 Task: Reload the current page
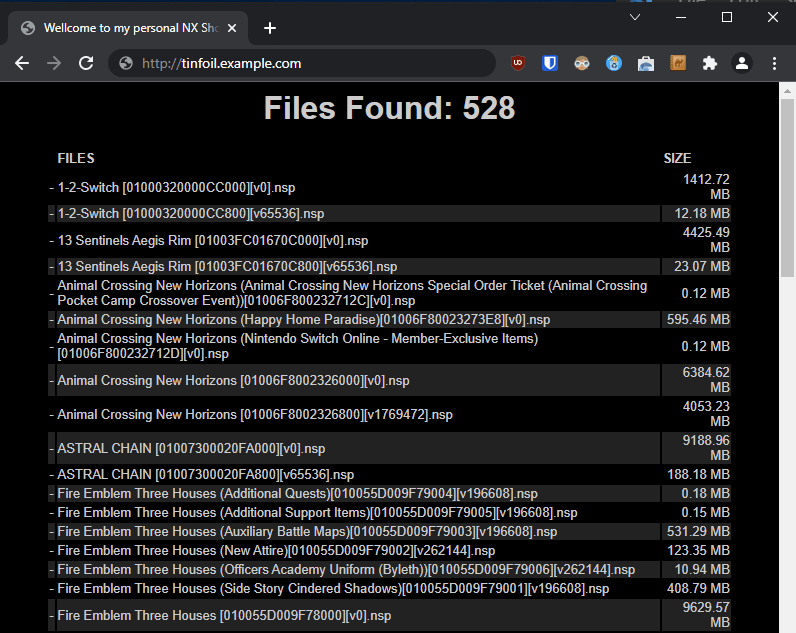[x=86, y=63]
